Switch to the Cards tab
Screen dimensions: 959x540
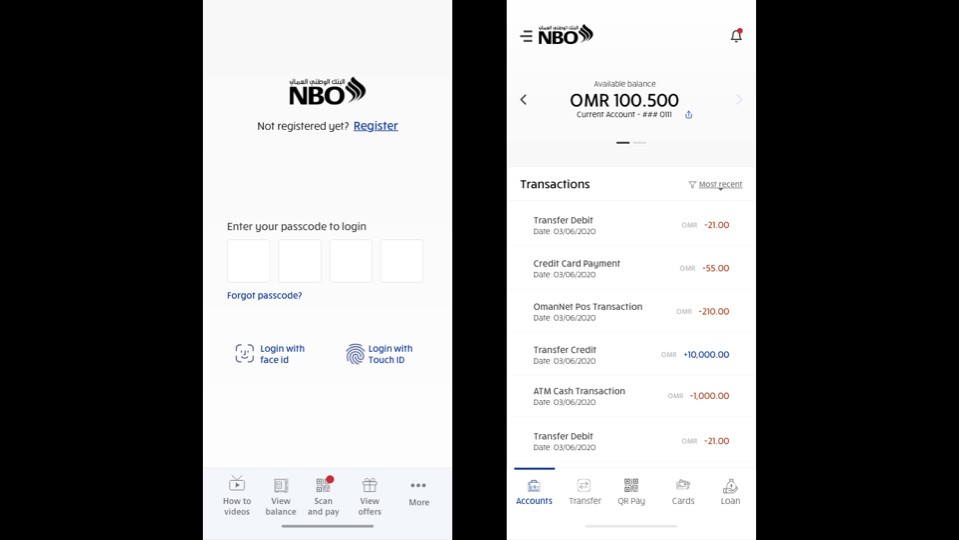click(x=683, y=492)
